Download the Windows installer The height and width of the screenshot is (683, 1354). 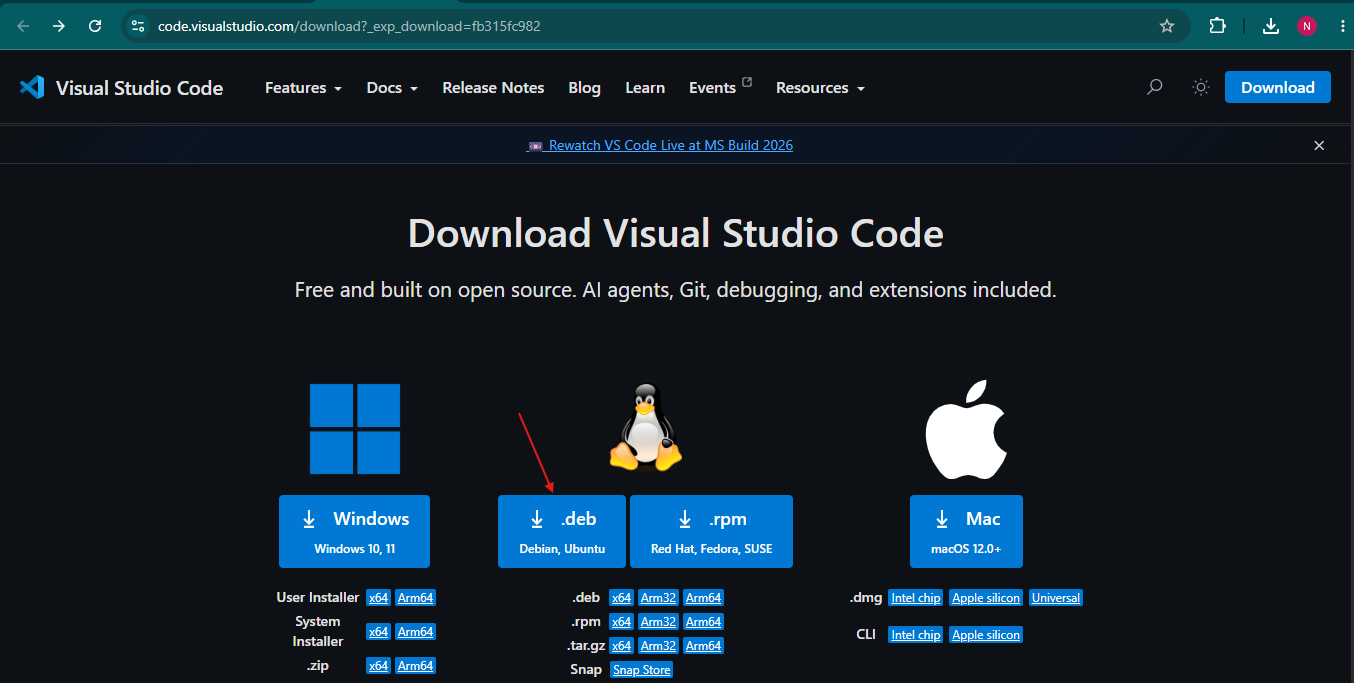(x=354, y=531)
